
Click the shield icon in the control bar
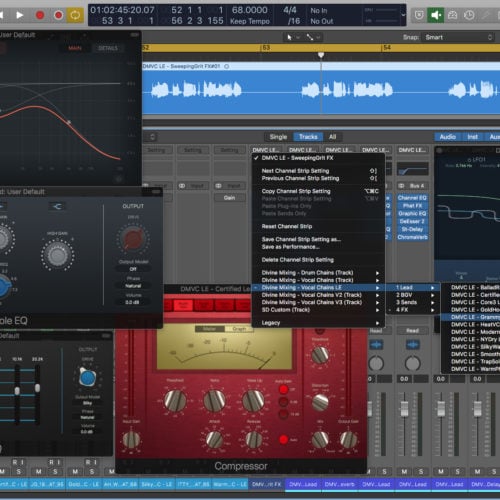click(x=419, y=15)
